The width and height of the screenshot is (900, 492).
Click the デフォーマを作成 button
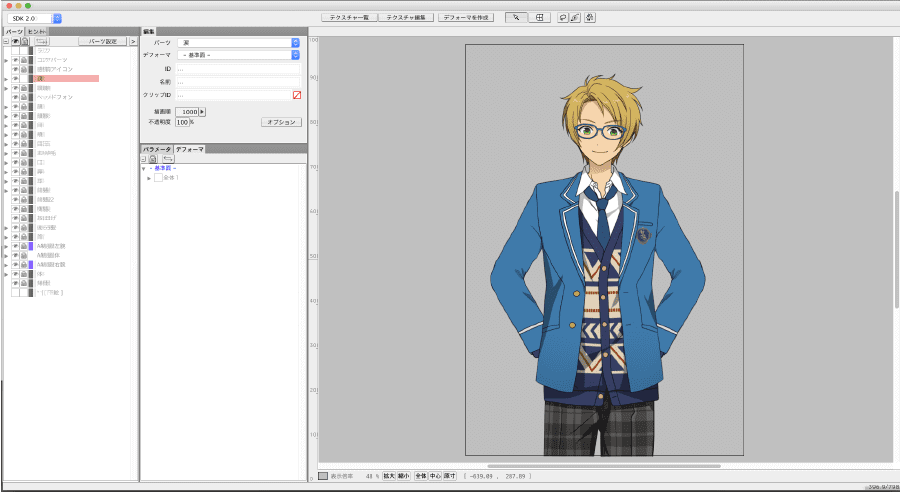tap(466, 18)
